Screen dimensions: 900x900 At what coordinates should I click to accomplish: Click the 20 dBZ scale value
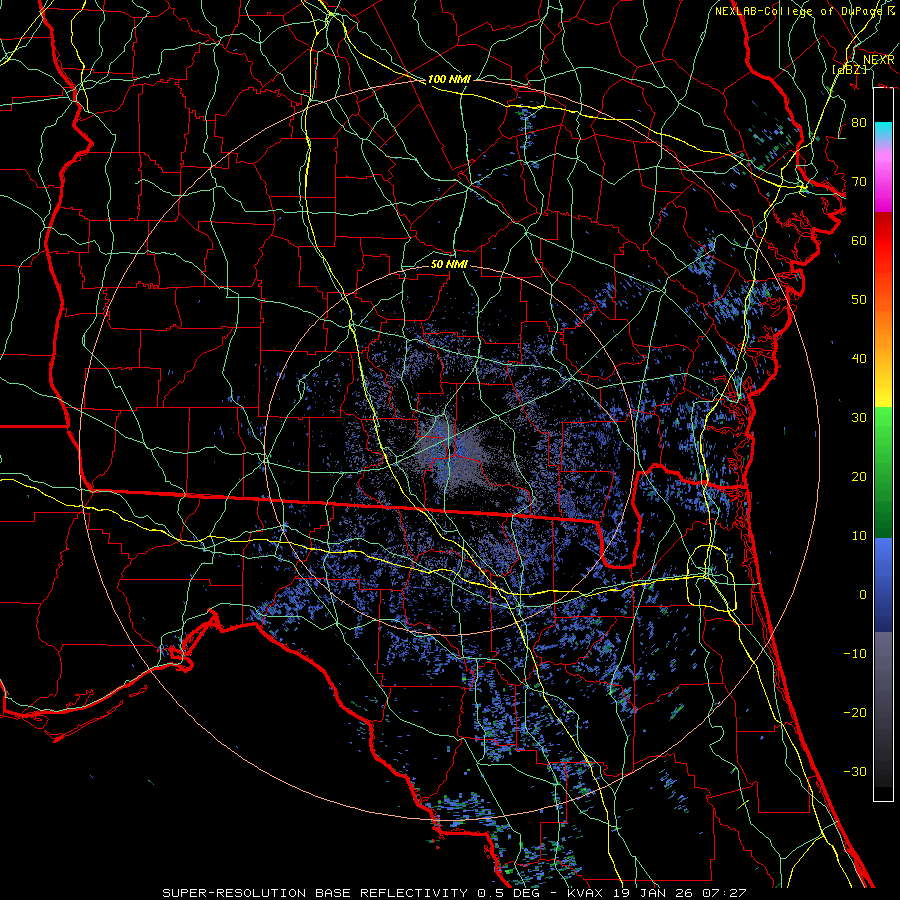(x=859, y=477)
